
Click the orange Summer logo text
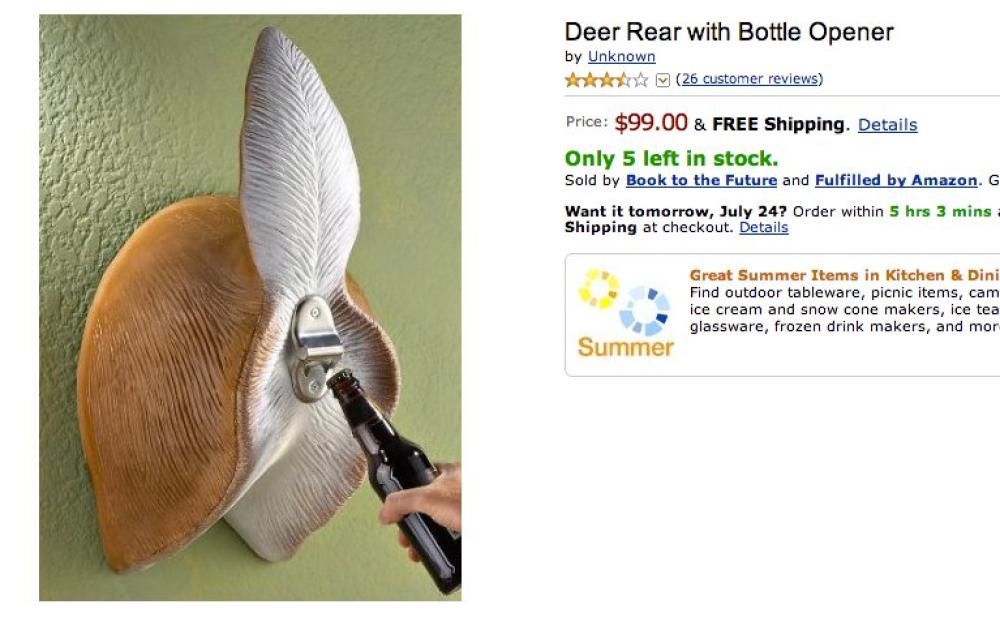coord(625,348)
